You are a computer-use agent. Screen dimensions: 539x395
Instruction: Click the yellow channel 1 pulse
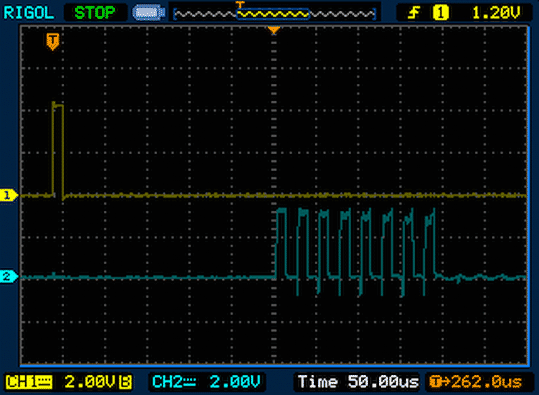[58, 151]
